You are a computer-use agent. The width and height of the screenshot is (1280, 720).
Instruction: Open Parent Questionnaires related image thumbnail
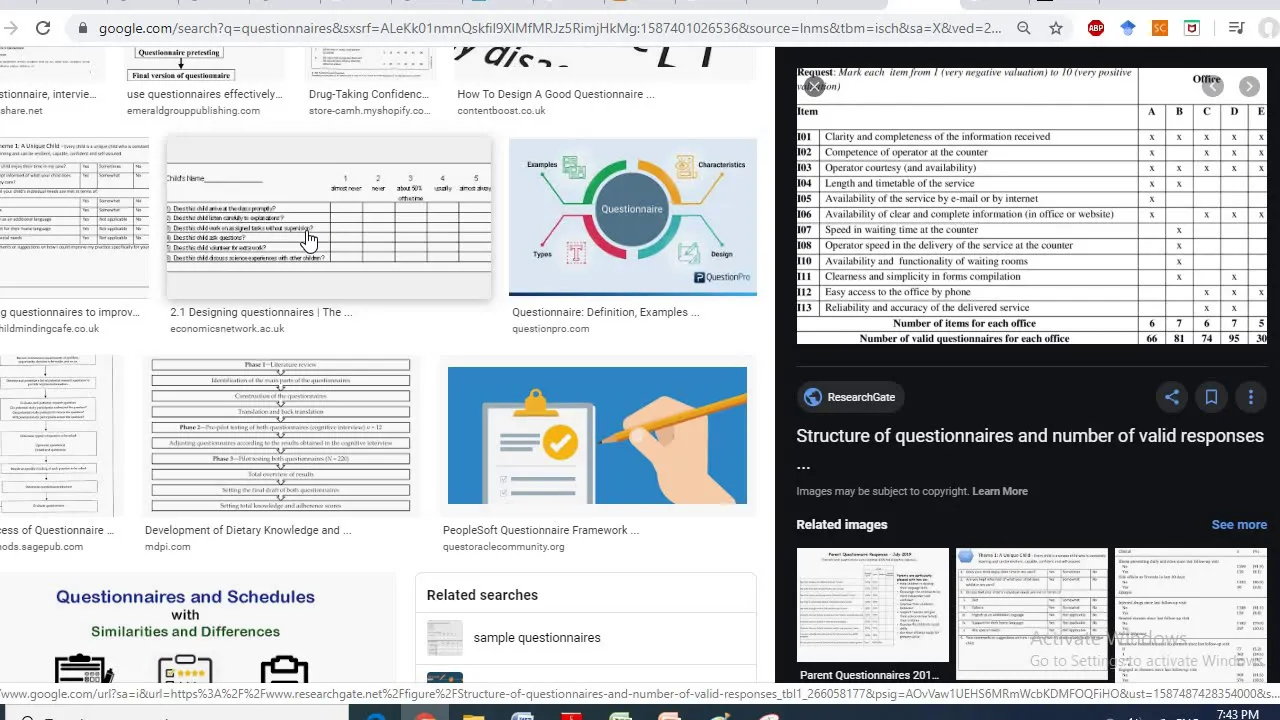tap(873, 605)
